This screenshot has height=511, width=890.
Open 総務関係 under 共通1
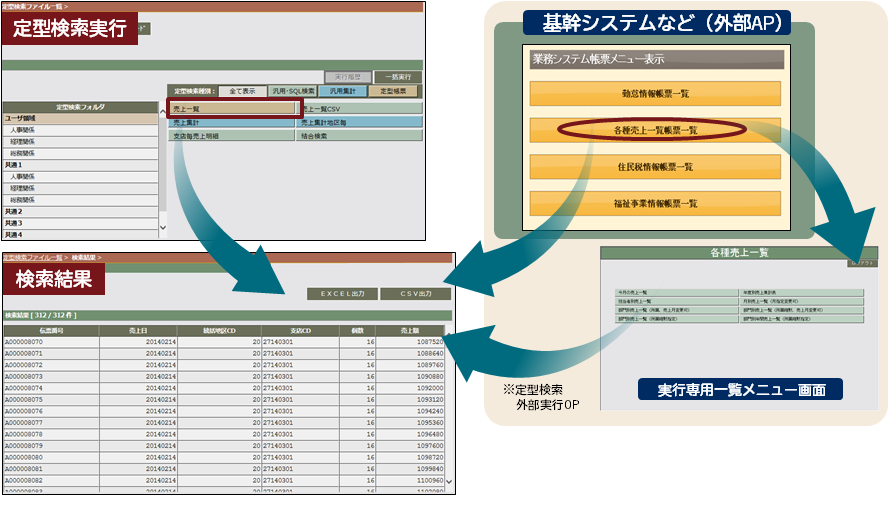(80, 200)
